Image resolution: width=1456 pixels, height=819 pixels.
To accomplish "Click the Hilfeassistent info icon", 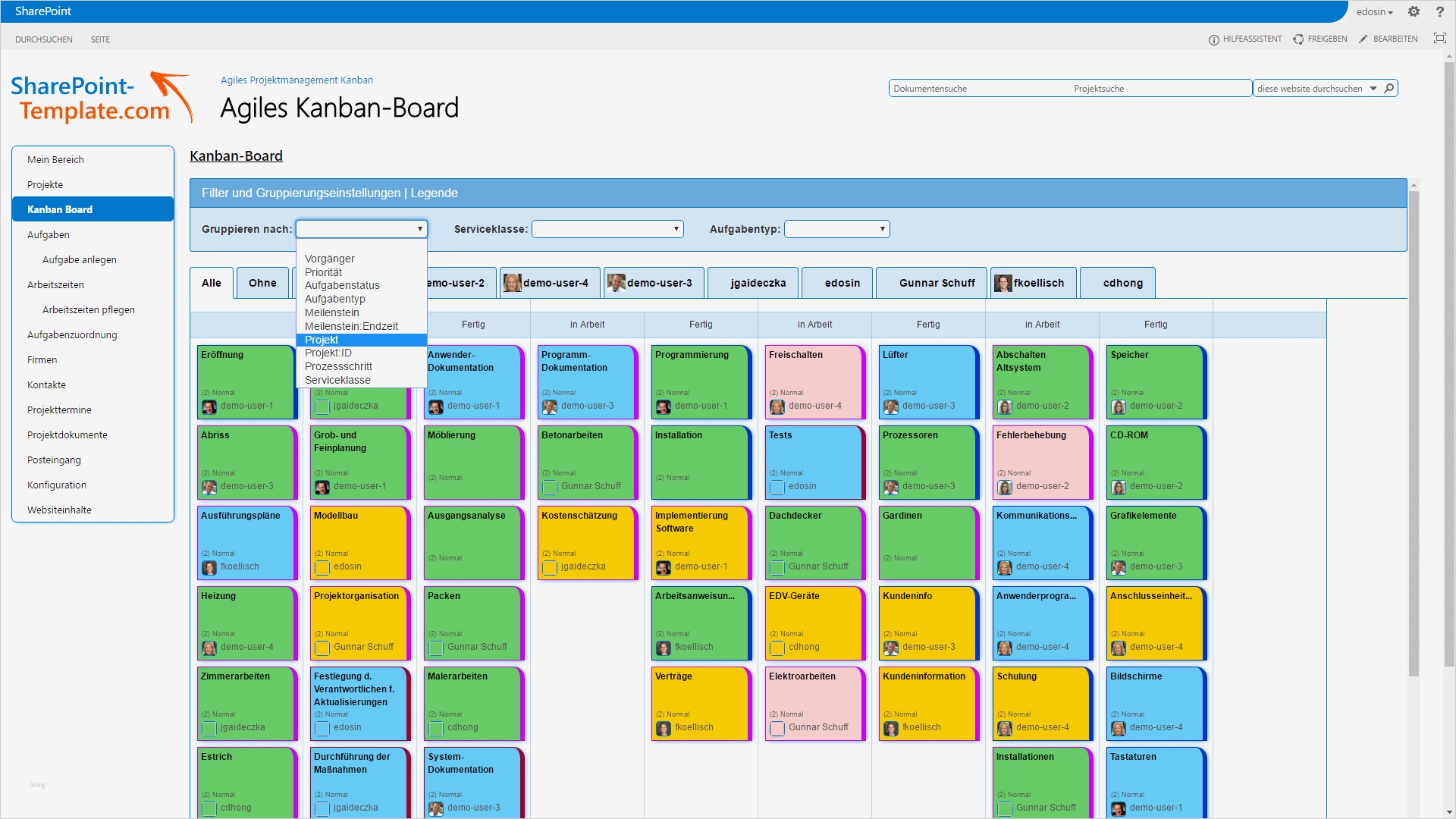I will tap(1213, 39).
